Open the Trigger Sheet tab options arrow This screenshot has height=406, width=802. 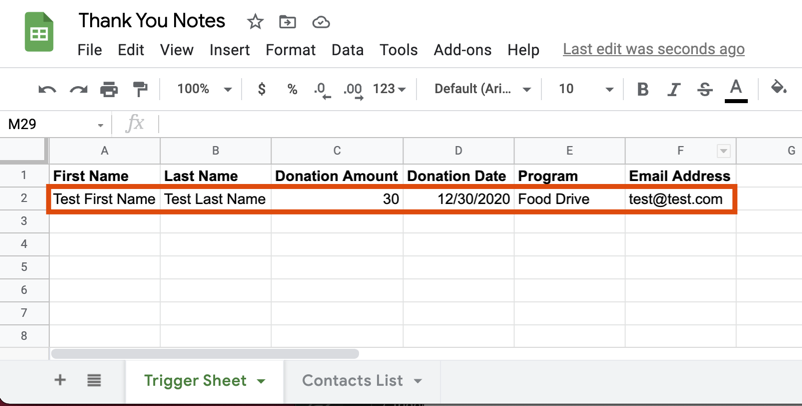[x=261, y=381]
